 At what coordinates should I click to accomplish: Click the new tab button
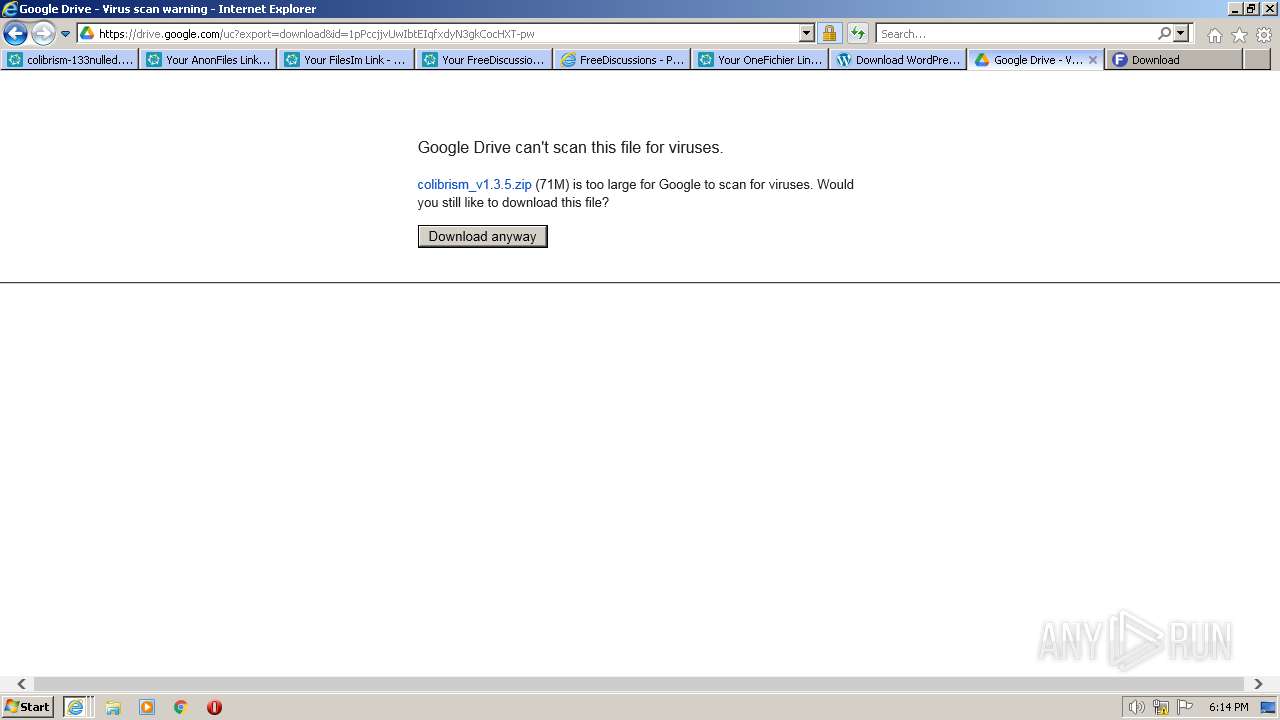coord(1256,60)
